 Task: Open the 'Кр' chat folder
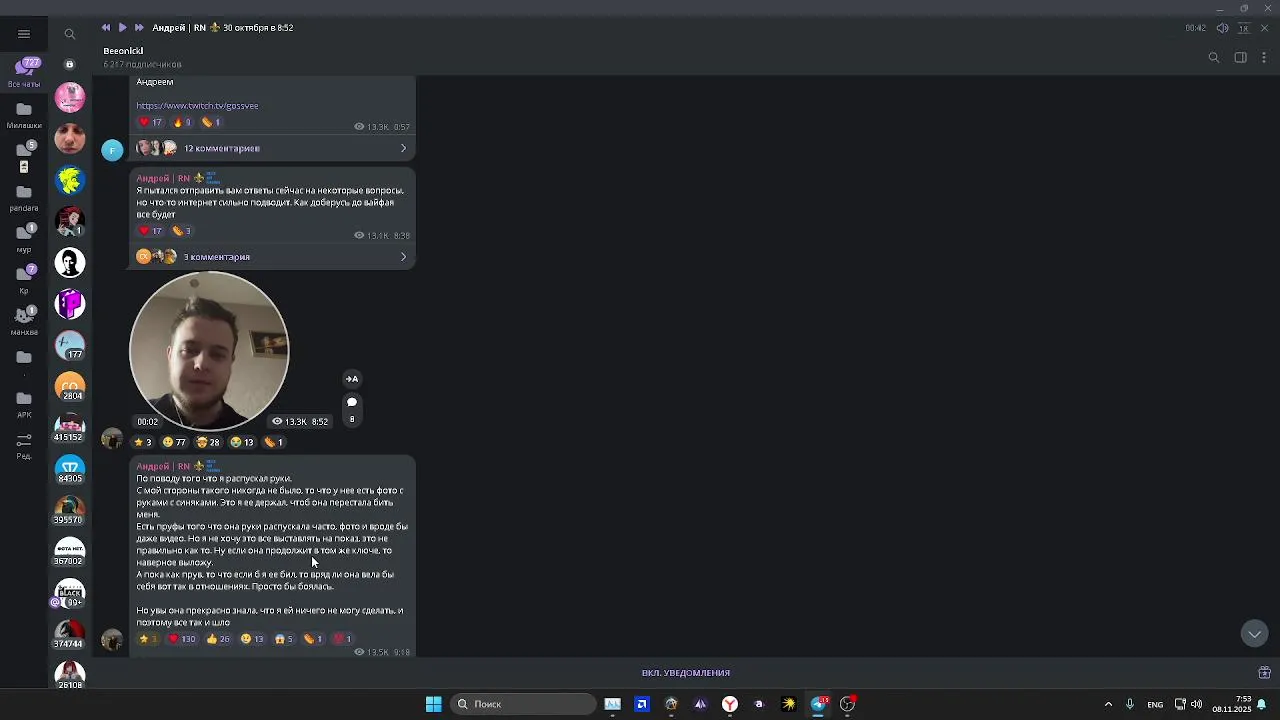click(x=24, y=279)
